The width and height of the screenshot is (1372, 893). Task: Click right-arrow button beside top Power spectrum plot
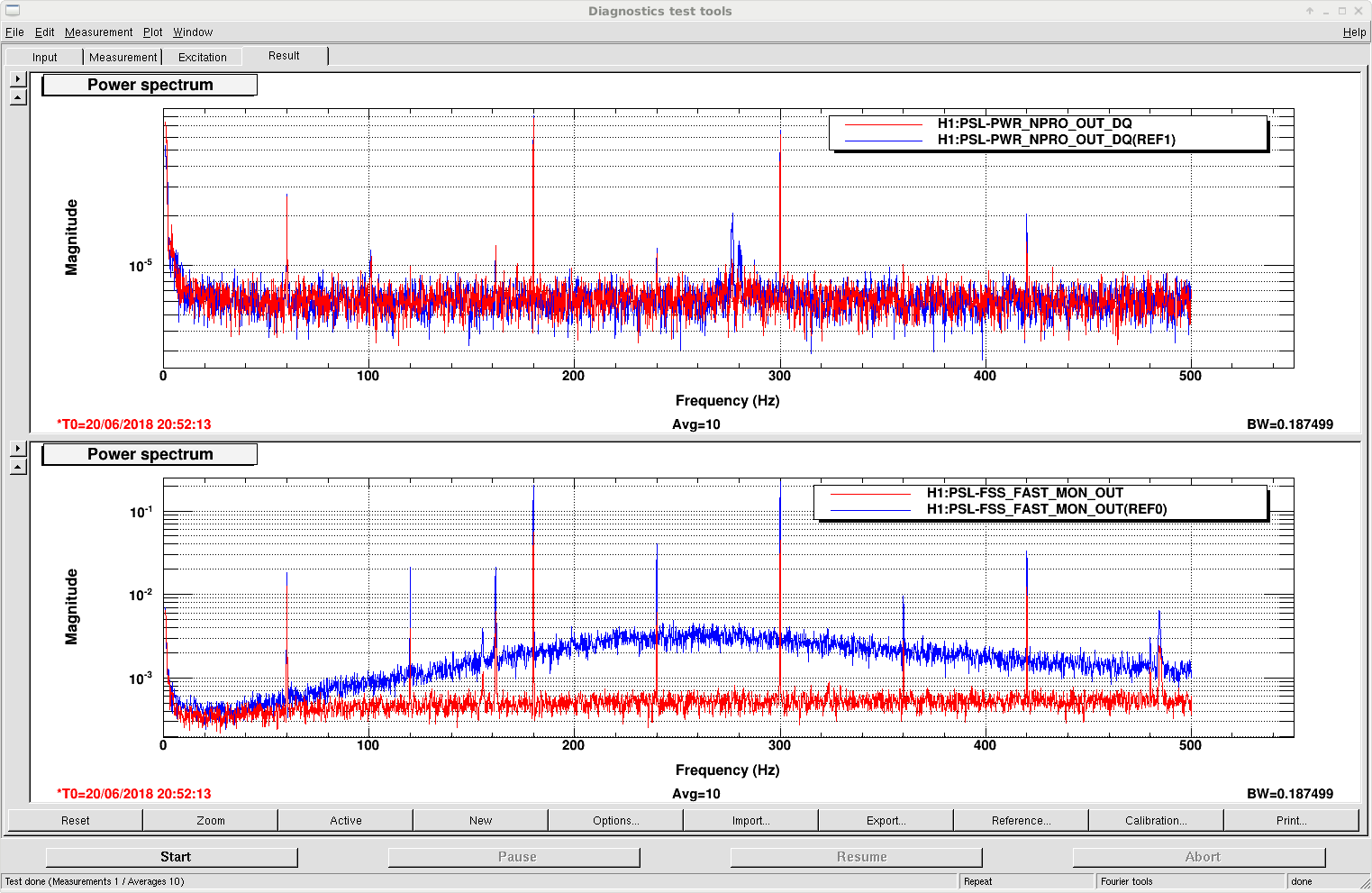18,79
